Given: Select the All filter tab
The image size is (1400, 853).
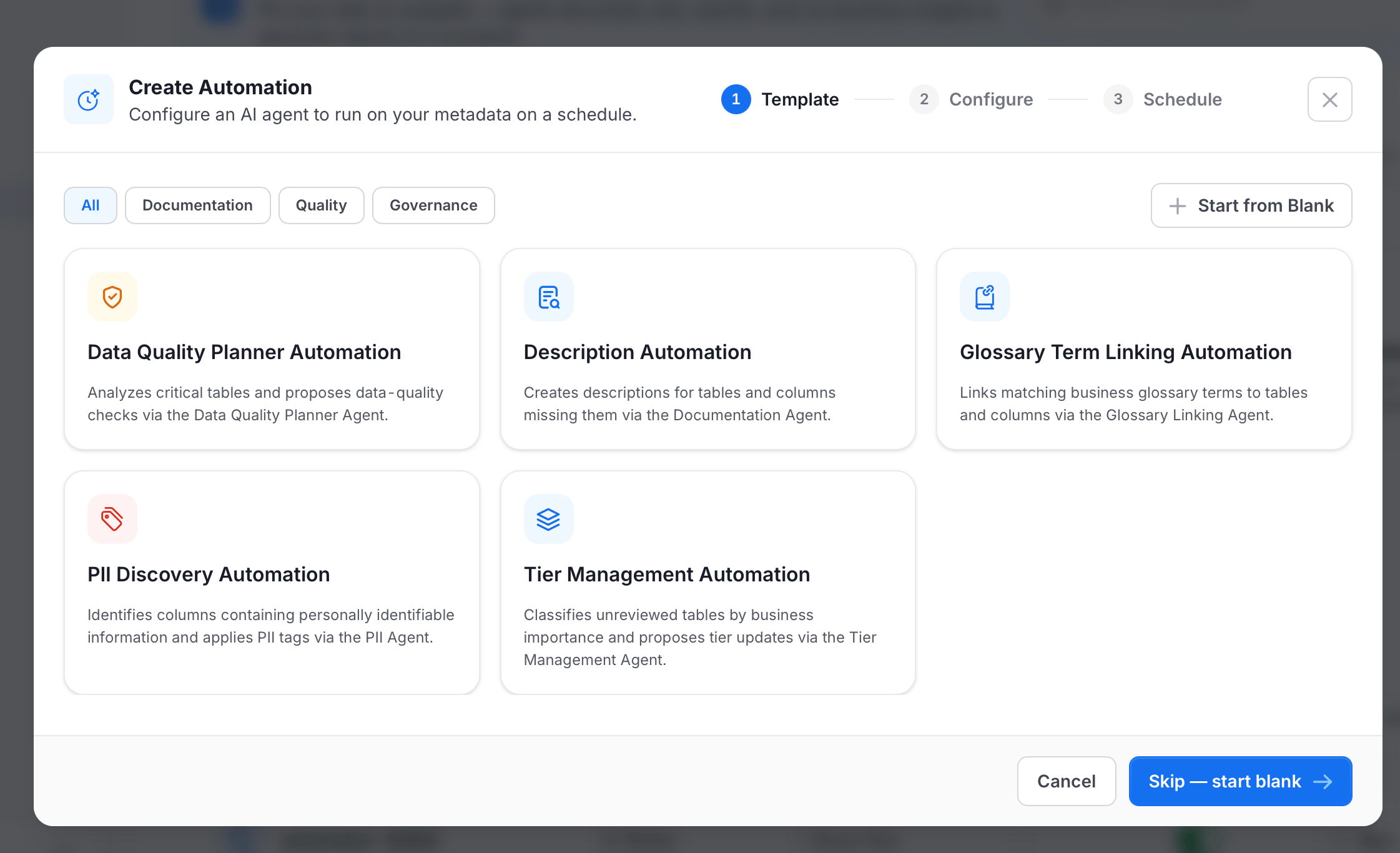Looking at the screenshot, I should 91,205.
